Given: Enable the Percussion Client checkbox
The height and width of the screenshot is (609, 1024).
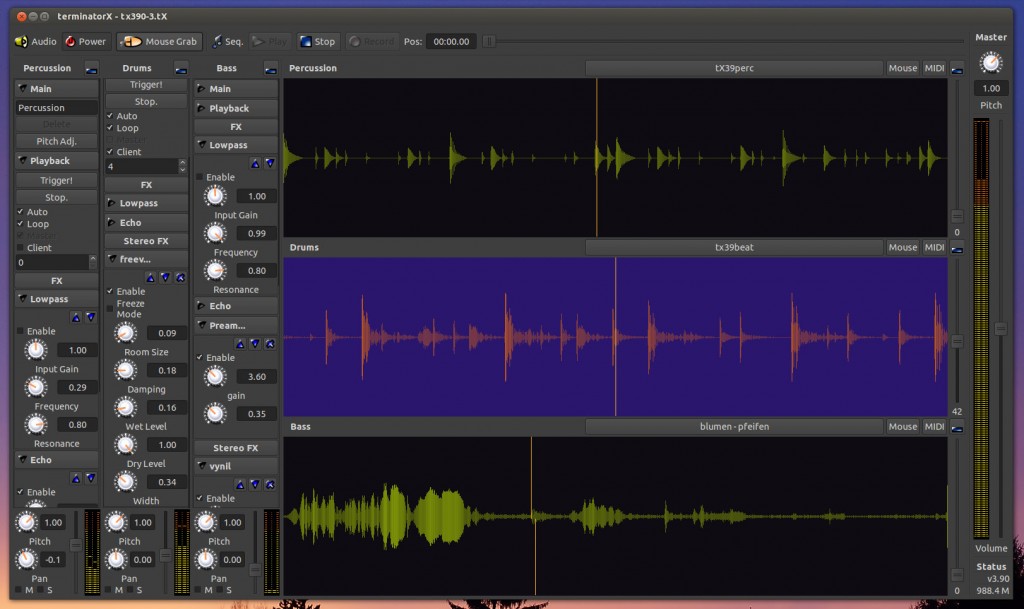Looking at the screenshot, I should 21,247.
